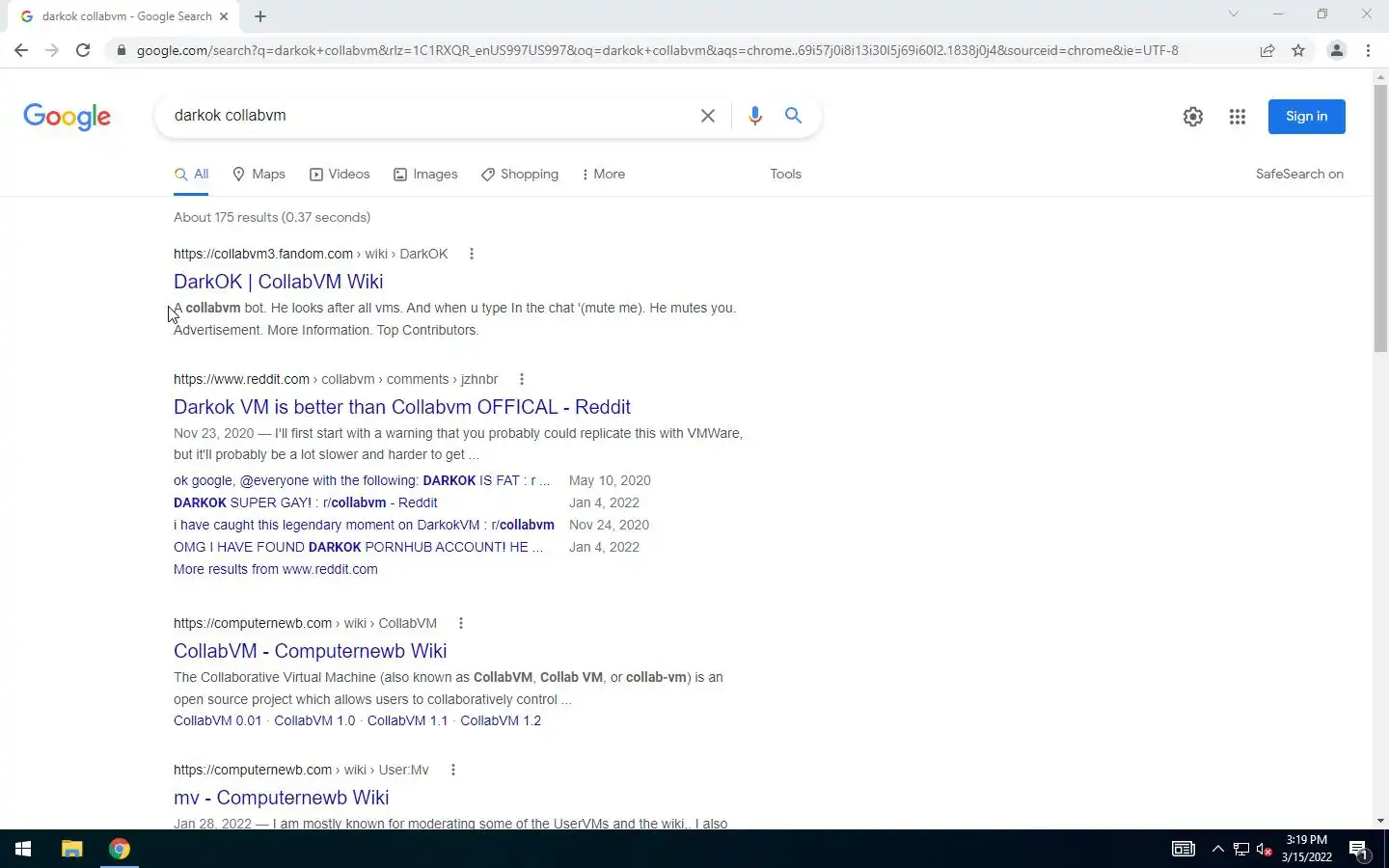Click into the search input field
Screen dimensions: 1389x868
pos(429,116)
